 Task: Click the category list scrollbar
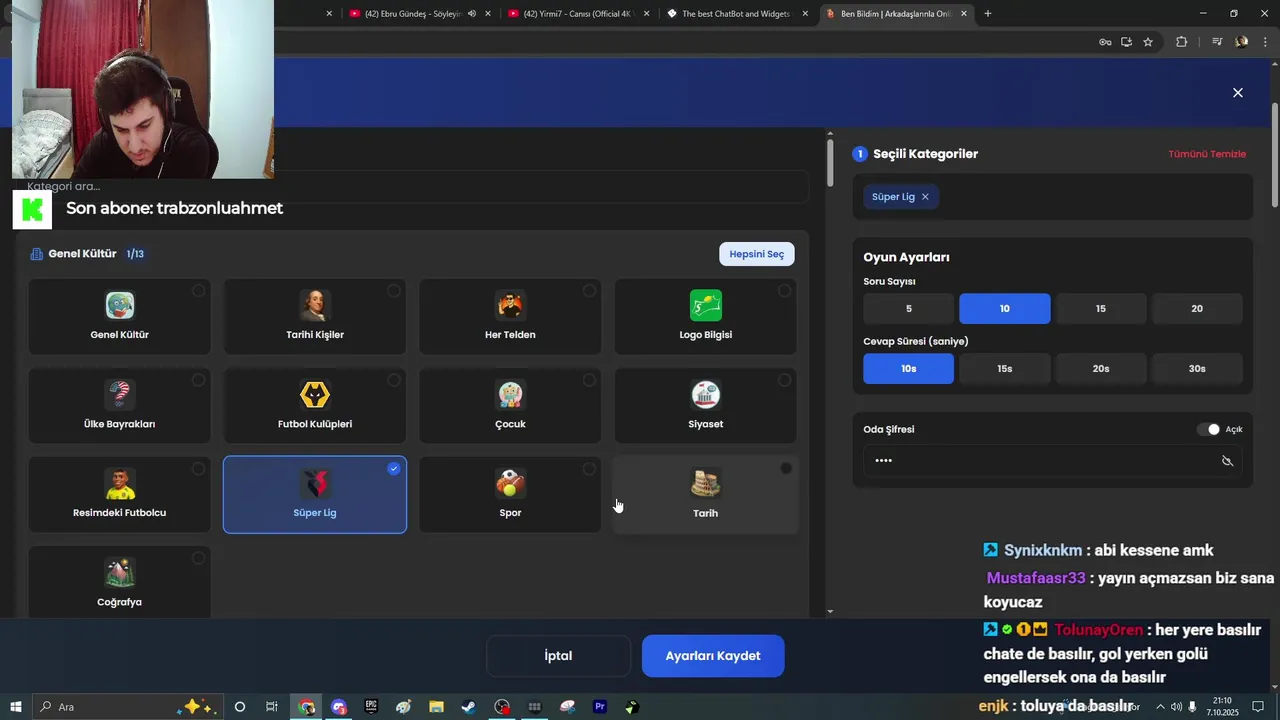(830, 164)
